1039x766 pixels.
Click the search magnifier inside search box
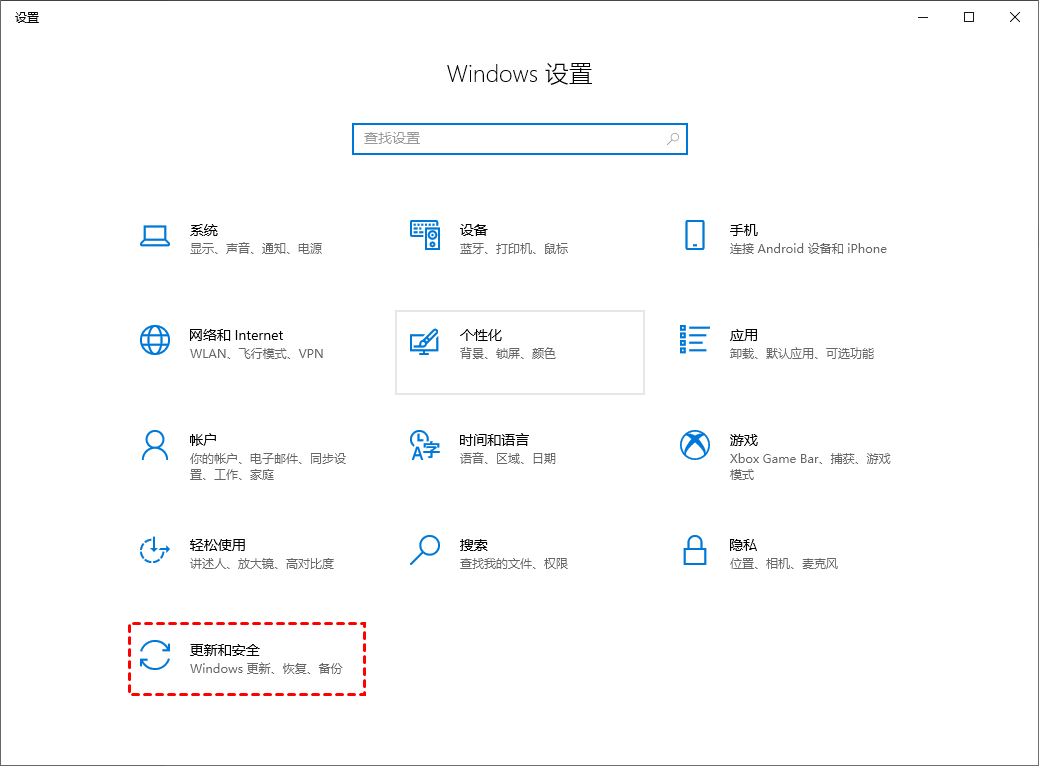point(674,139)
